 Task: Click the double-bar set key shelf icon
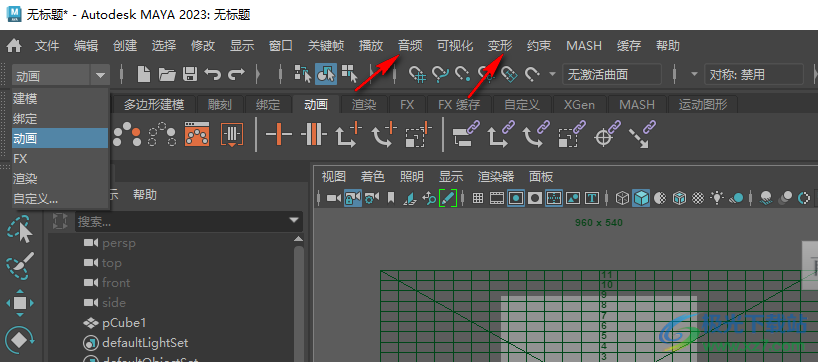tap(314, 135)
